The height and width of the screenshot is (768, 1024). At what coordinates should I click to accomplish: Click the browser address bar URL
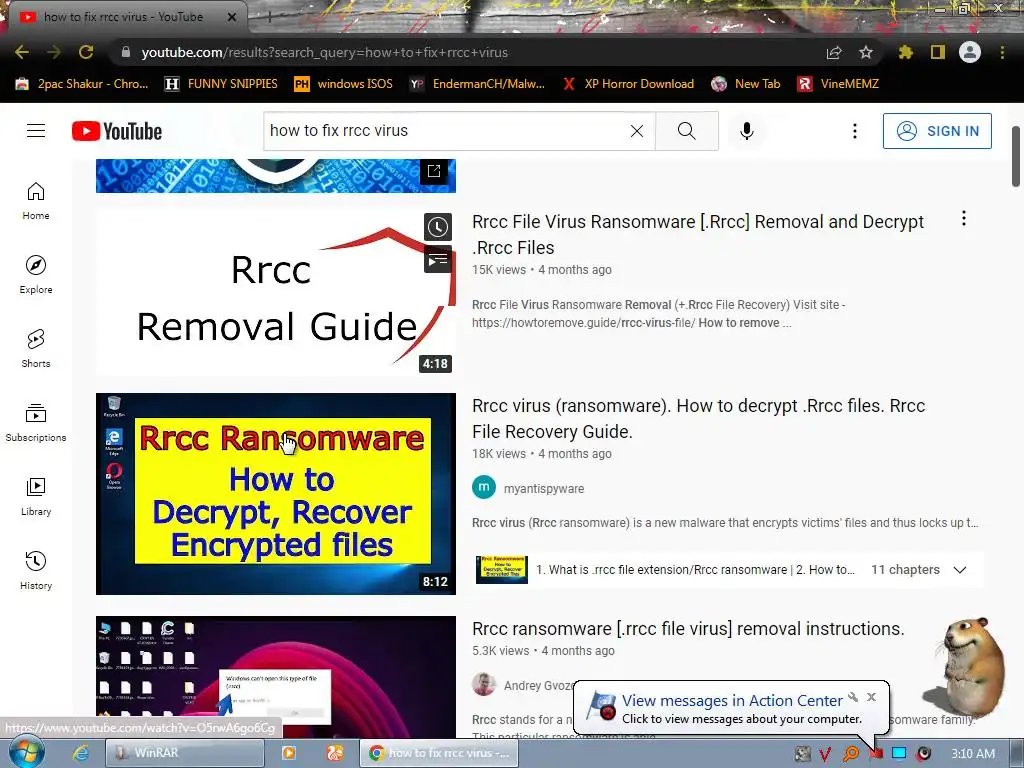[325, 52]
